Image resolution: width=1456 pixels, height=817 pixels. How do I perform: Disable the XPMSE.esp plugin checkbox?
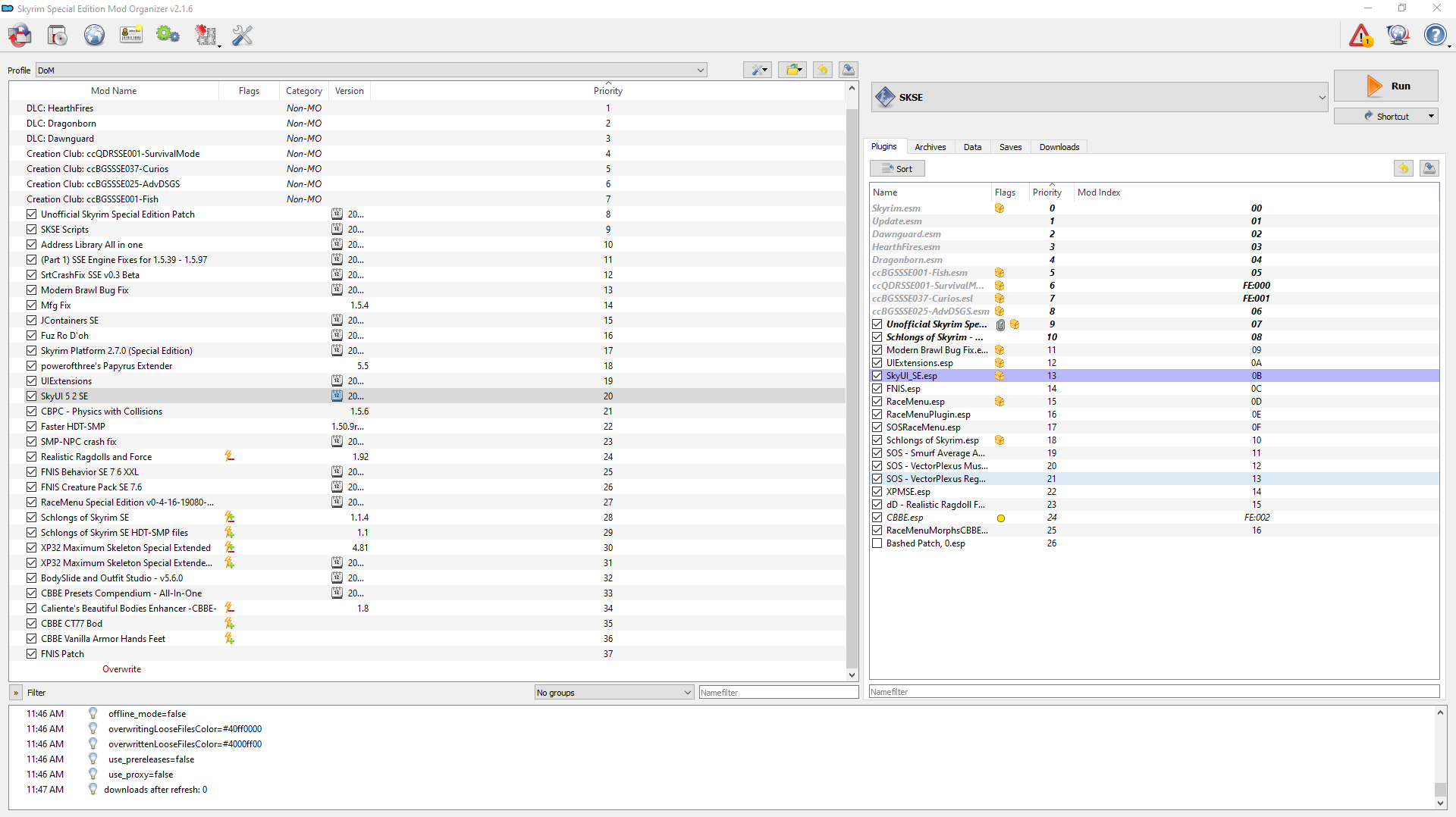877,492
